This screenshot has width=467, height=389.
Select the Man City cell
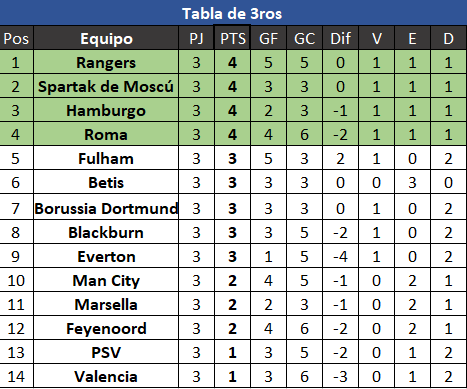point(106,280)
